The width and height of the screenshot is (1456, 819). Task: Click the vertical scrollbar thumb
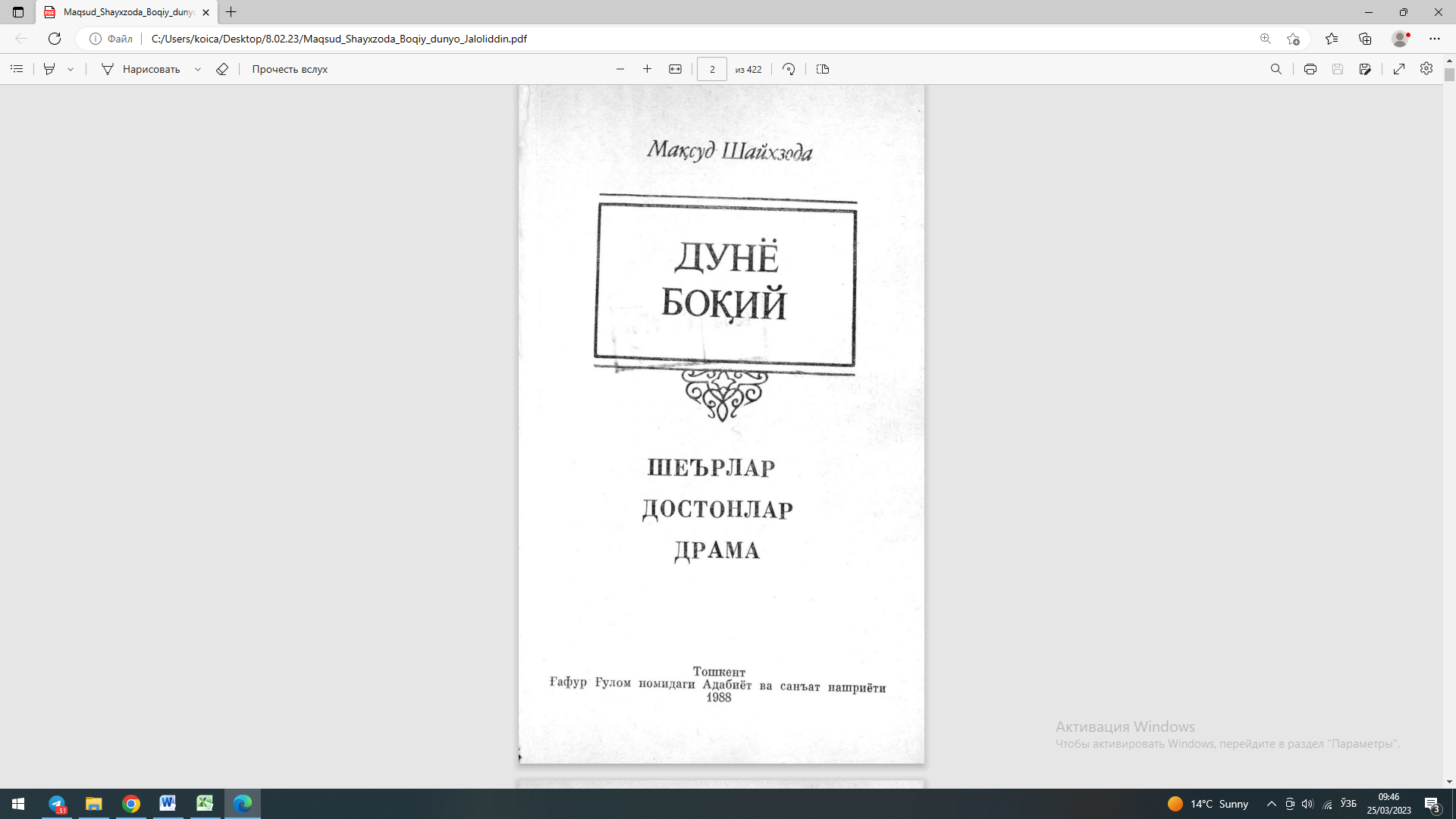(x=1449, y=74)
